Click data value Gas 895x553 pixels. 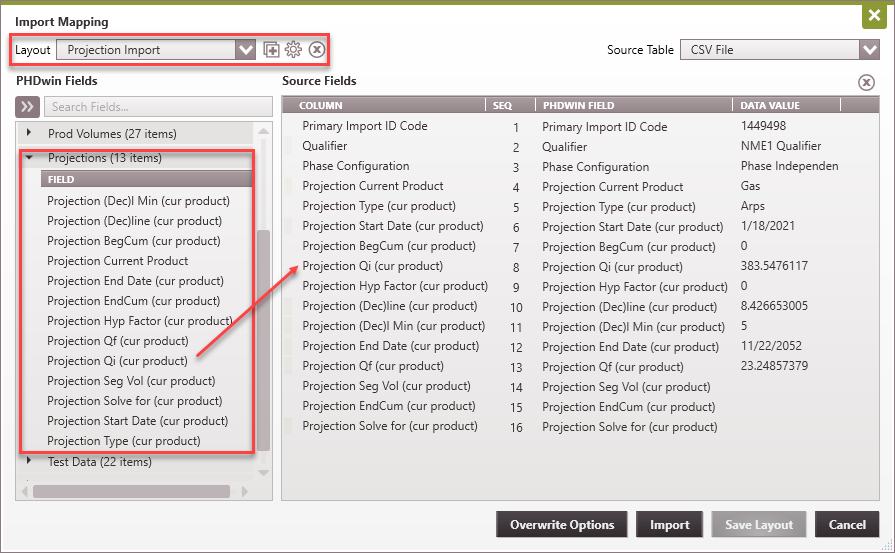(x=750, y=185)
